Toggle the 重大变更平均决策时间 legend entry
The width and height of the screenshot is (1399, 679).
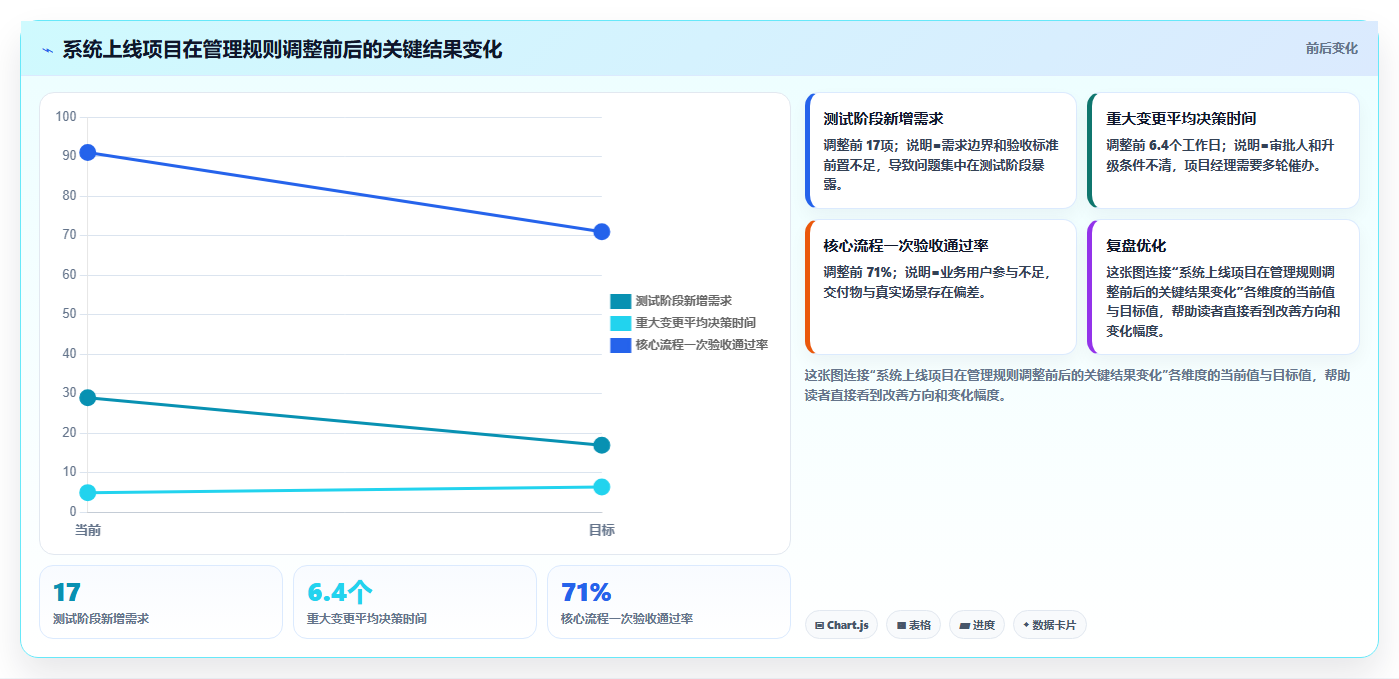(x=683, y=323)
